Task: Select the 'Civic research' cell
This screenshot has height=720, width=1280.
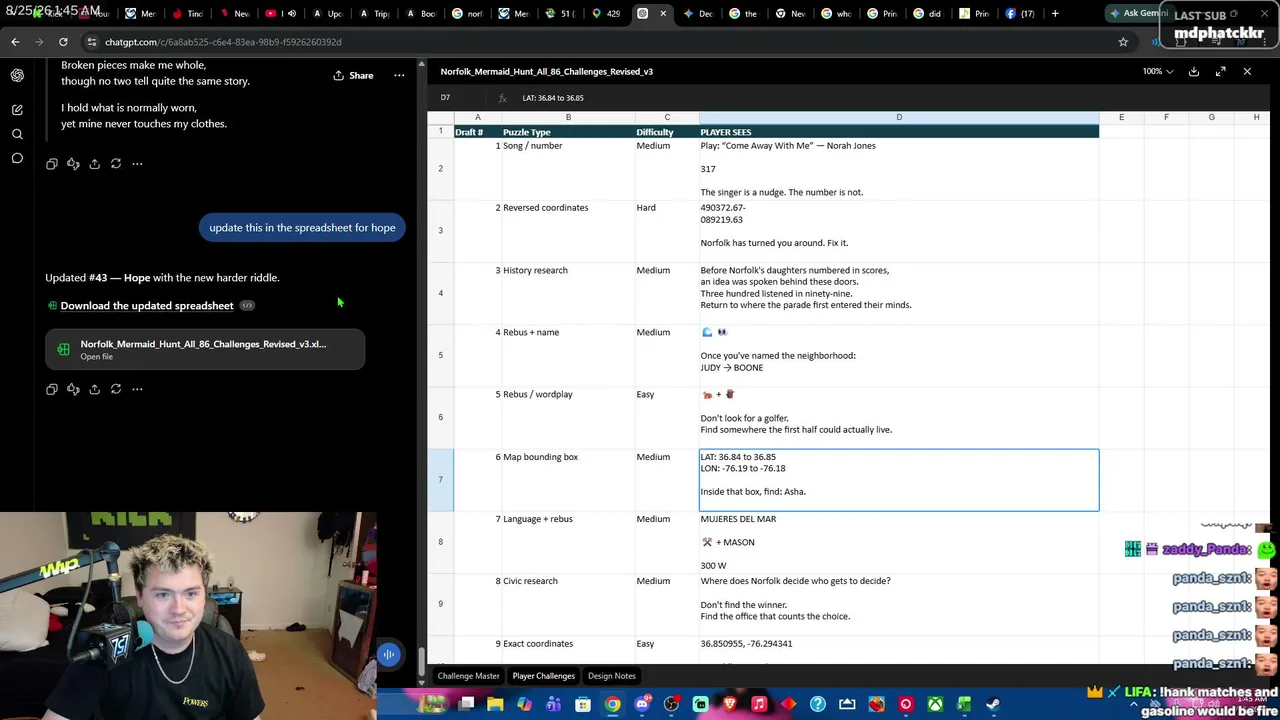Action: (568, 604)
